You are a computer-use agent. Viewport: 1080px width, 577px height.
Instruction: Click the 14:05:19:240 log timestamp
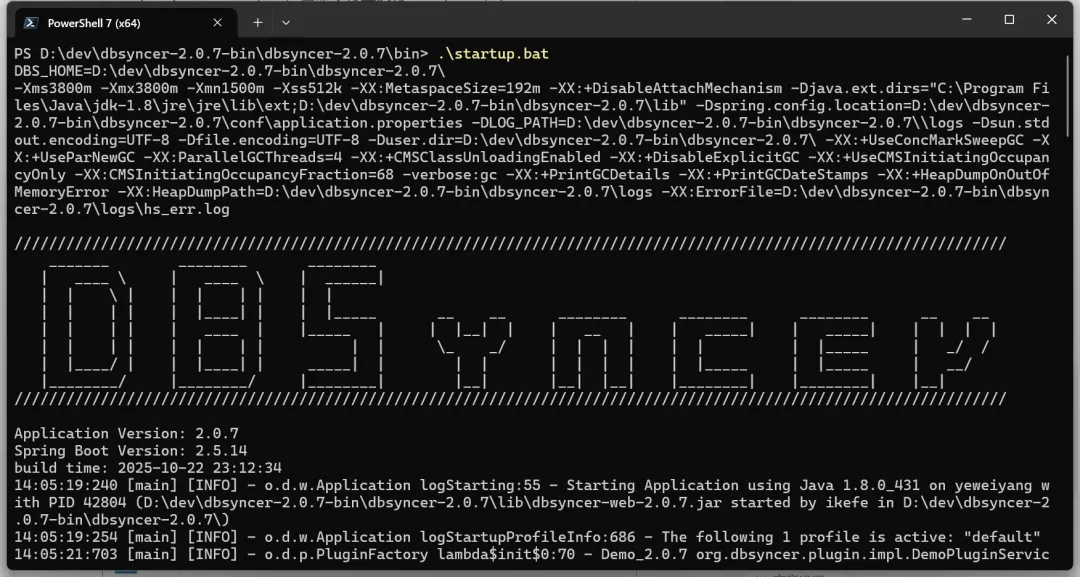click(65, 485)
